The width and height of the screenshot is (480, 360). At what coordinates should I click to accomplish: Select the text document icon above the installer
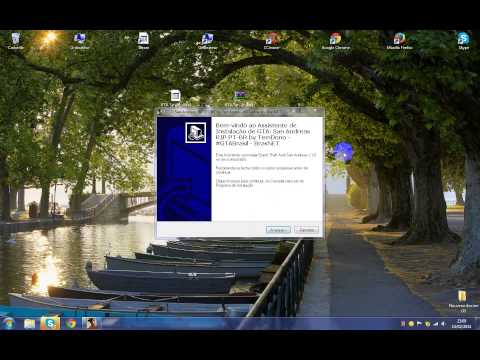click(x=175, y=98)
